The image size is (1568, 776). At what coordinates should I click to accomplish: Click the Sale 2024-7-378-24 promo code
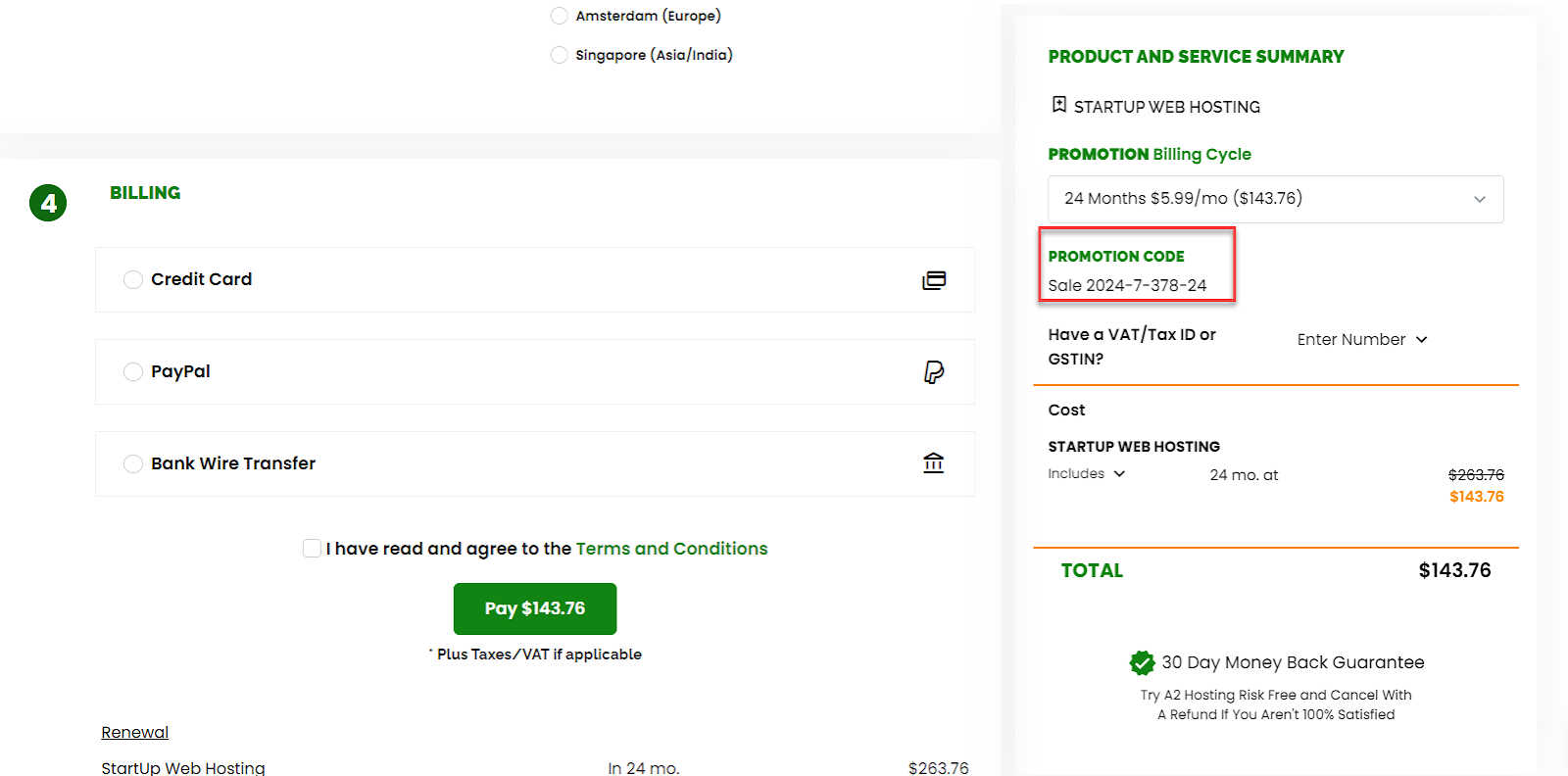pos(1127,285)
